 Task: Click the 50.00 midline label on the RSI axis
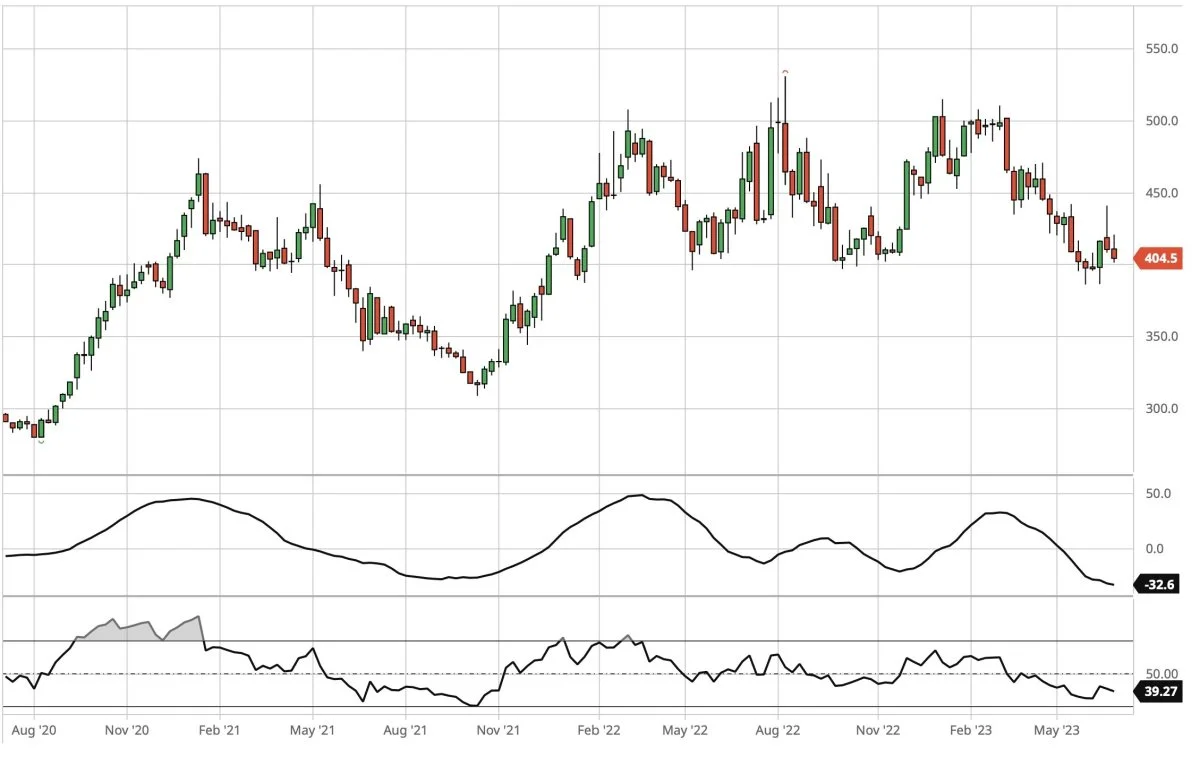coord(1160,674)
